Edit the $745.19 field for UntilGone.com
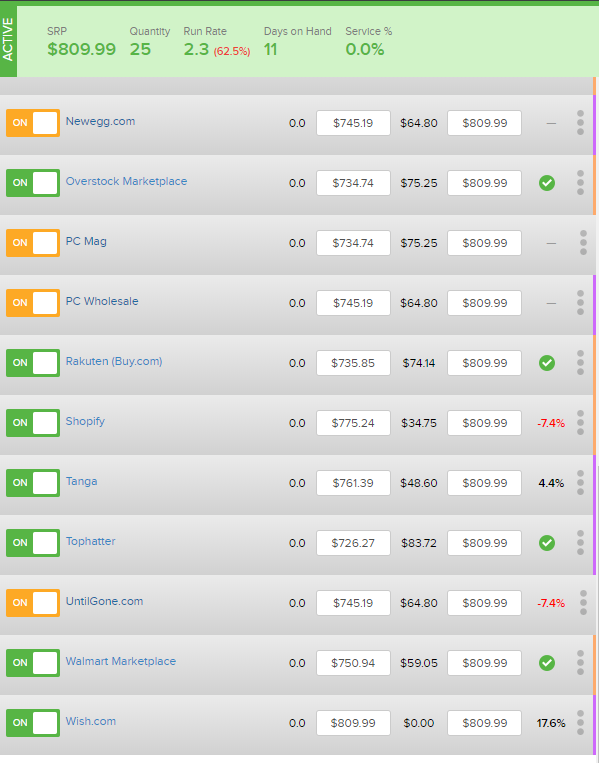 point(353,603)
